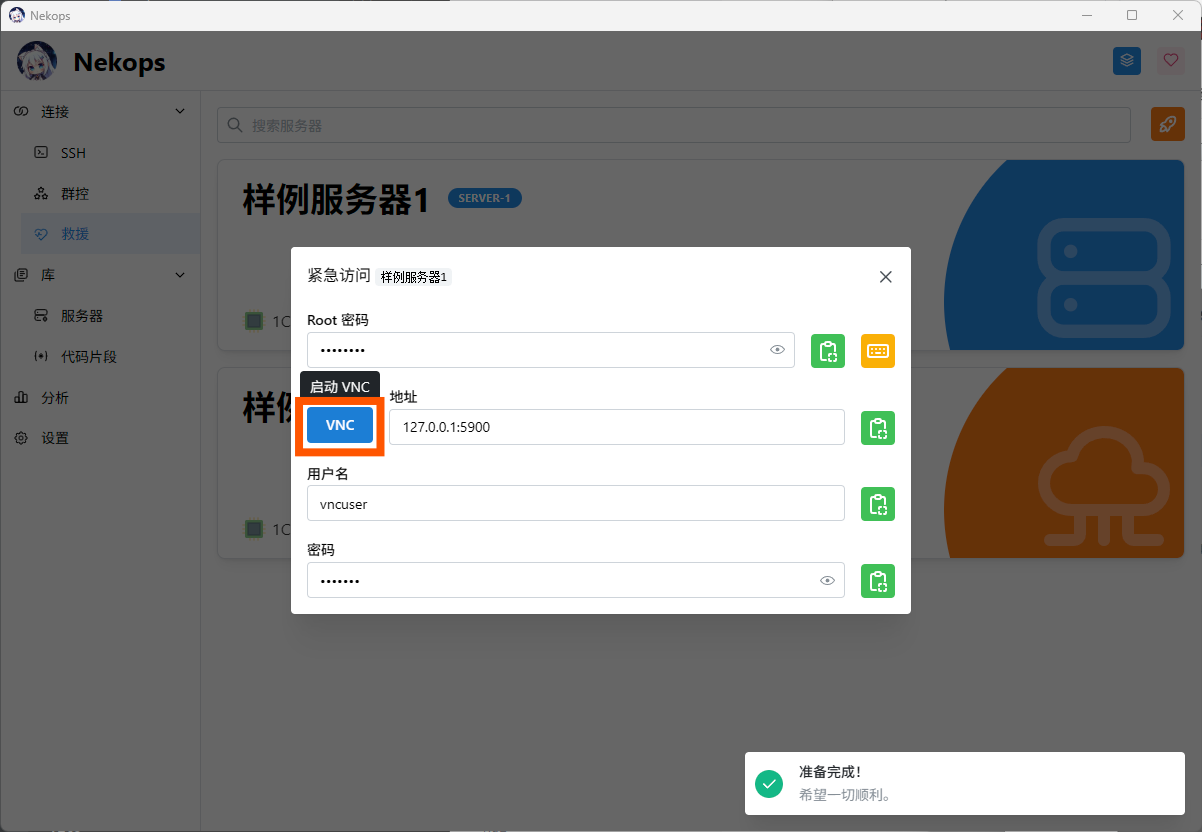1202x832 pixels.
Task: Click the pink heart icon in header
Action: (1170, 61)
